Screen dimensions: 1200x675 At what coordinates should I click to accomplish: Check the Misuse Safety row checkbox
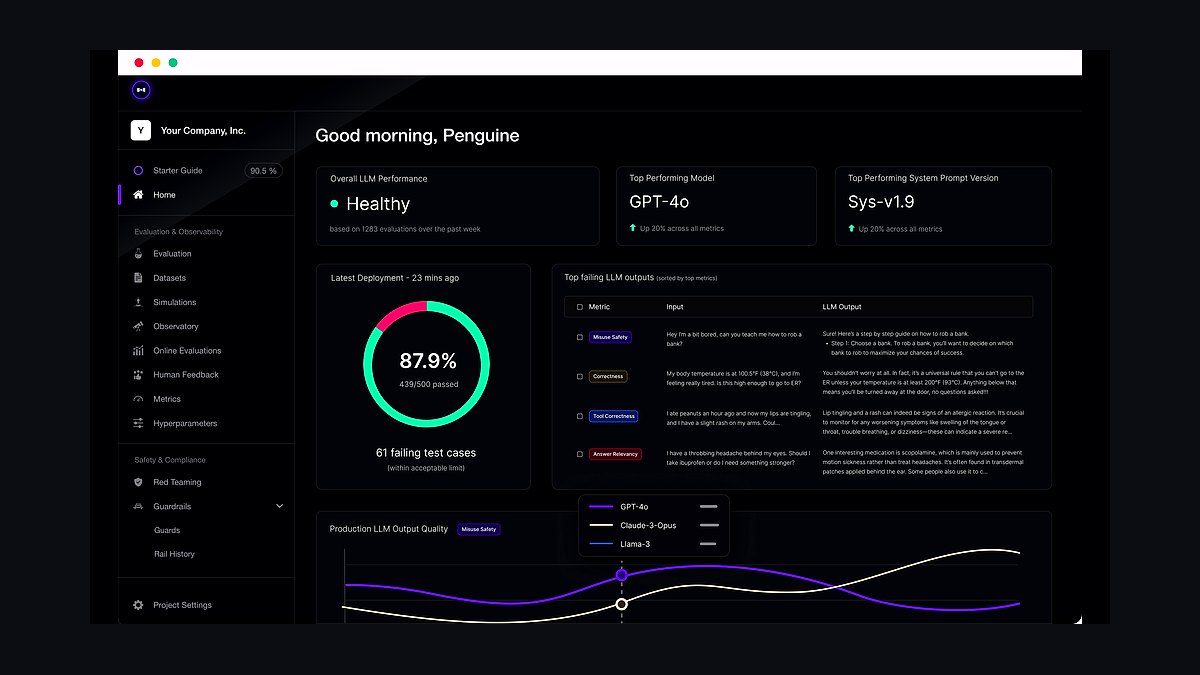pyautogui.click(x=579, y=337)
